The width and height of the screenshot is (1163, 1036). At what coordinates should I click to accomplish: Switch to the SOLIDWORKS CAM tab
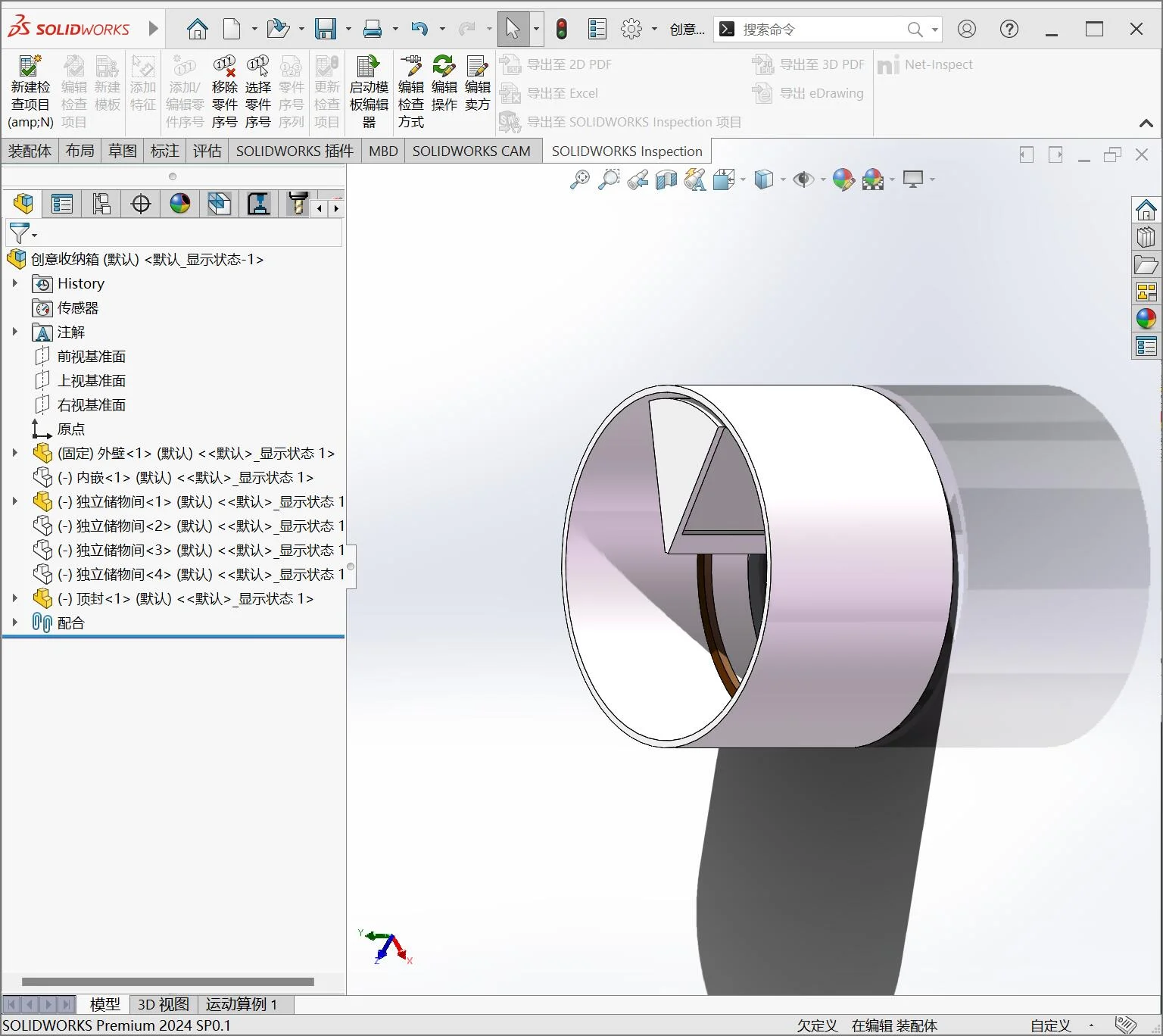[x=472, y=151]
